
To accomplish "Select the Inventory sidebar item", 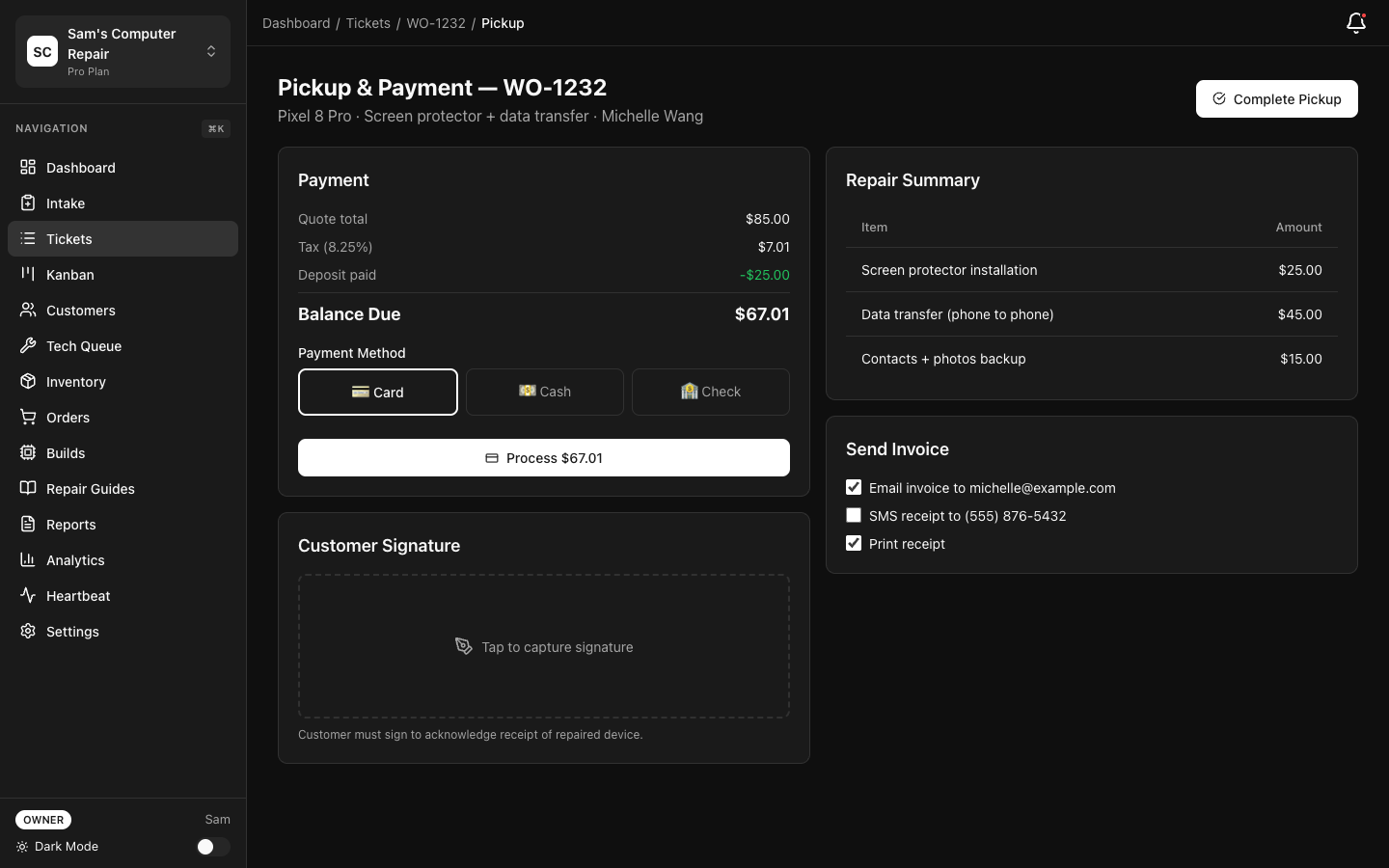I will [75, 381].
